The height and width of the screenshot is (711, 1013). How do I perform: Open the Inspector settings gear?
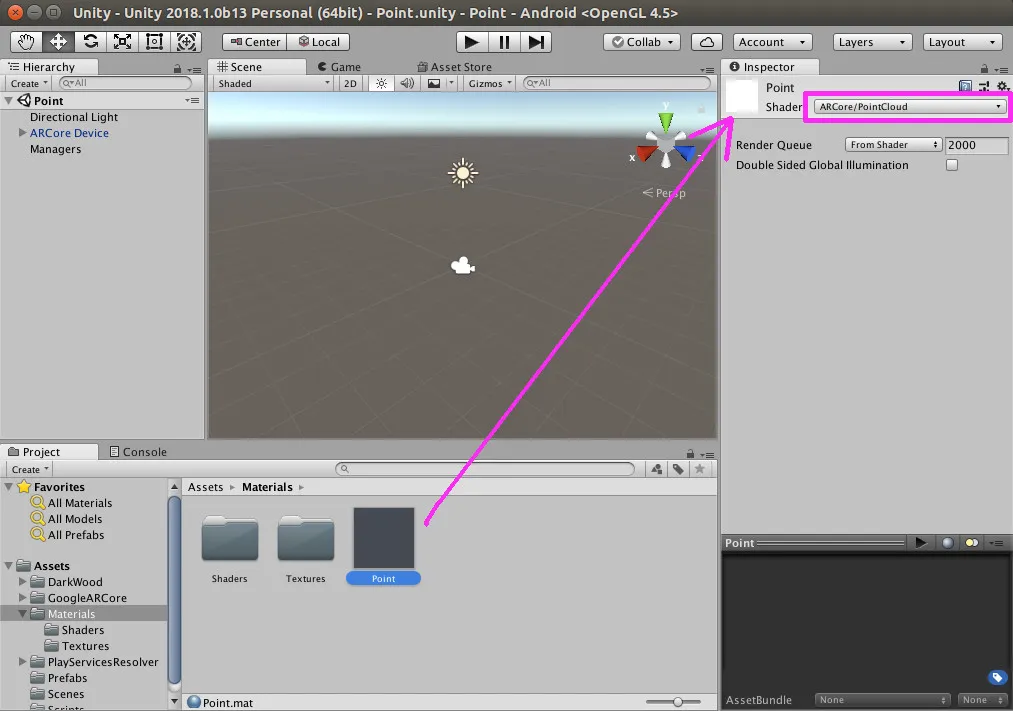tap(1003, 87)
